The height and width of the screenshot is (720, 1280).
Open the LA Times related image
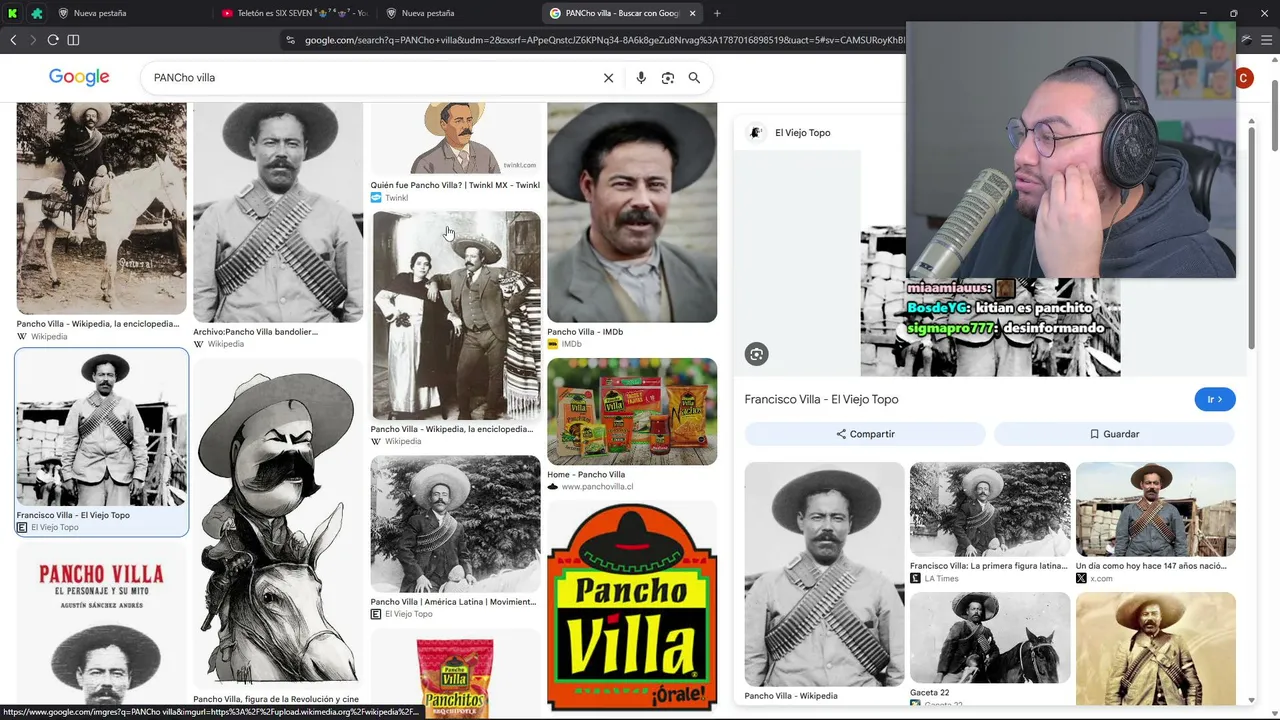pyautogui.click(x=990, y=509)
